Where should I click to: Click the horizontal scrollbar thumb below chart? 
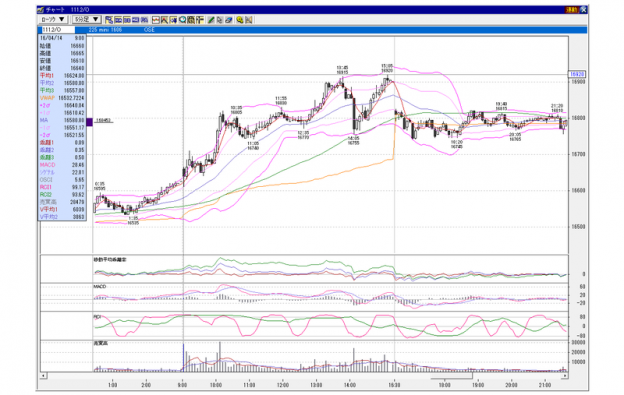[x=451, y=376]
